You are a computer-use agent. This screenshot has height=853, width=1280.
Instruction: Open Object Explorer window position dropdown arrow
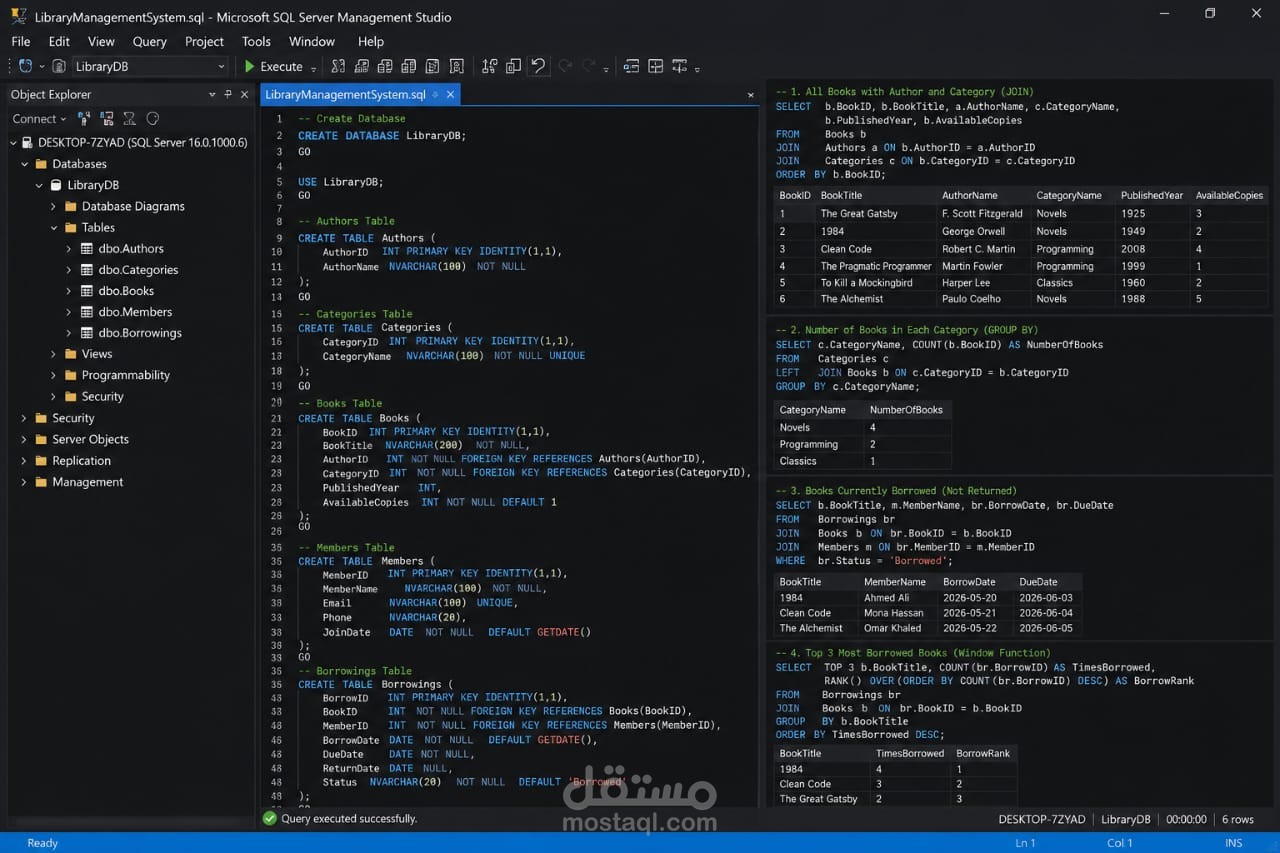click(x=212, y=94)
